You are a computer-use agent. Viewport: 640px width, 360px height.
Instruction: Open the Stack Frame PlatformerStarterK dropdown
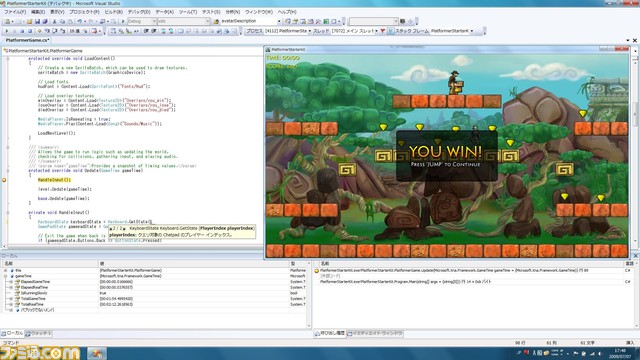click(452, 31)
